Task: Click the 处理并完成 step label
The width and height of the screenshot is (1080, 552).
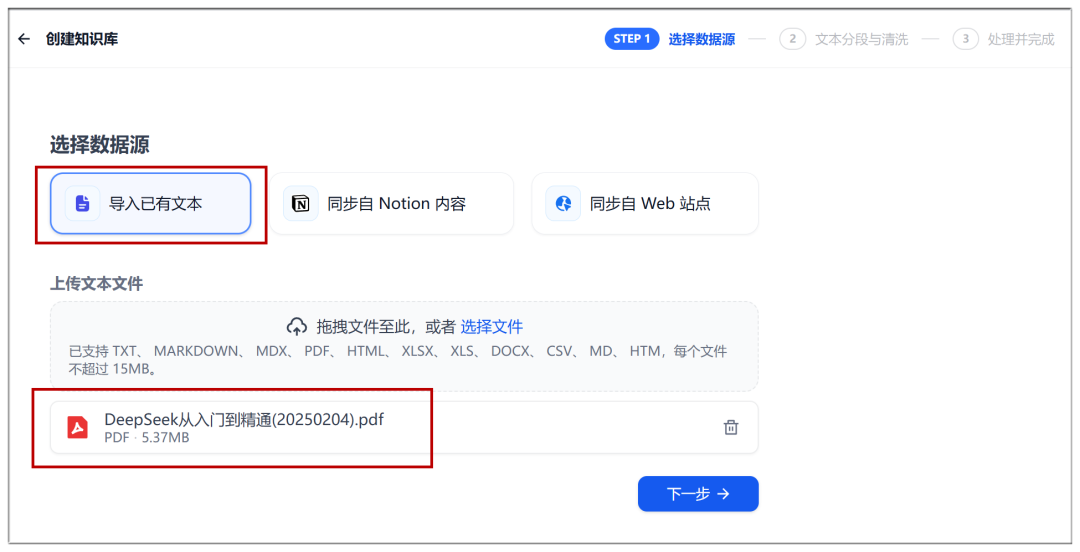Action: pos(1021,39)
